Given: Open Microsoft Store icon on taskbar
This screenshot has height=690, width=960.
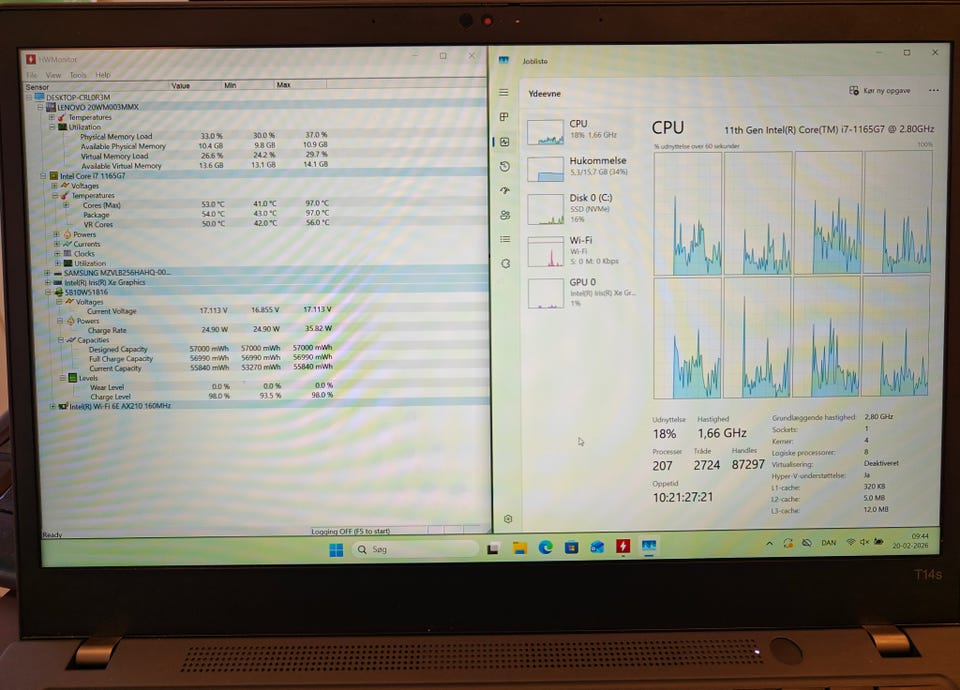Looking at the screenshot, I should click(571, 547).
